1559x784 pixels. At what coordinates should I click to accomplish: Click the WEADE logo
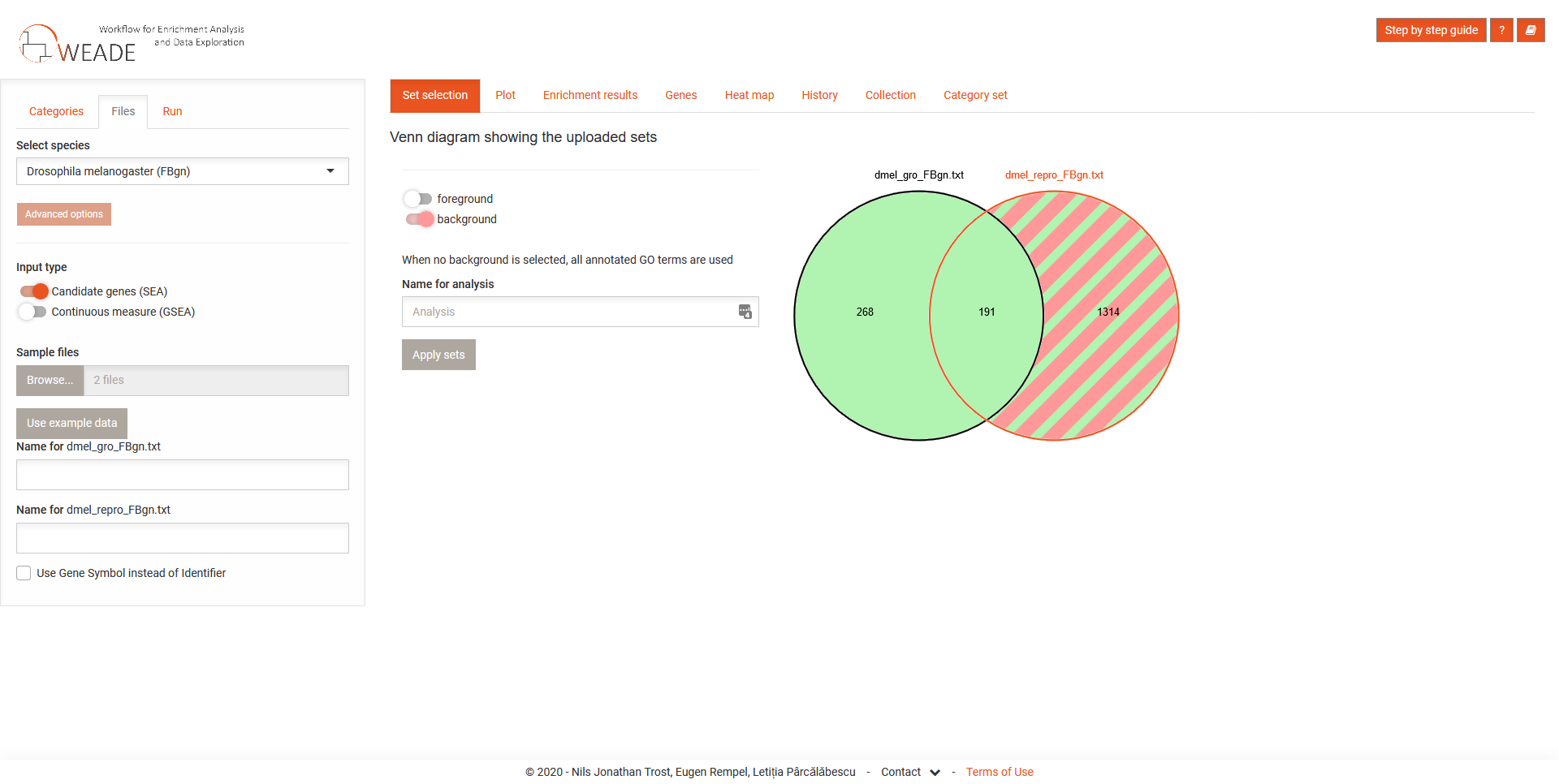point(78,45)
